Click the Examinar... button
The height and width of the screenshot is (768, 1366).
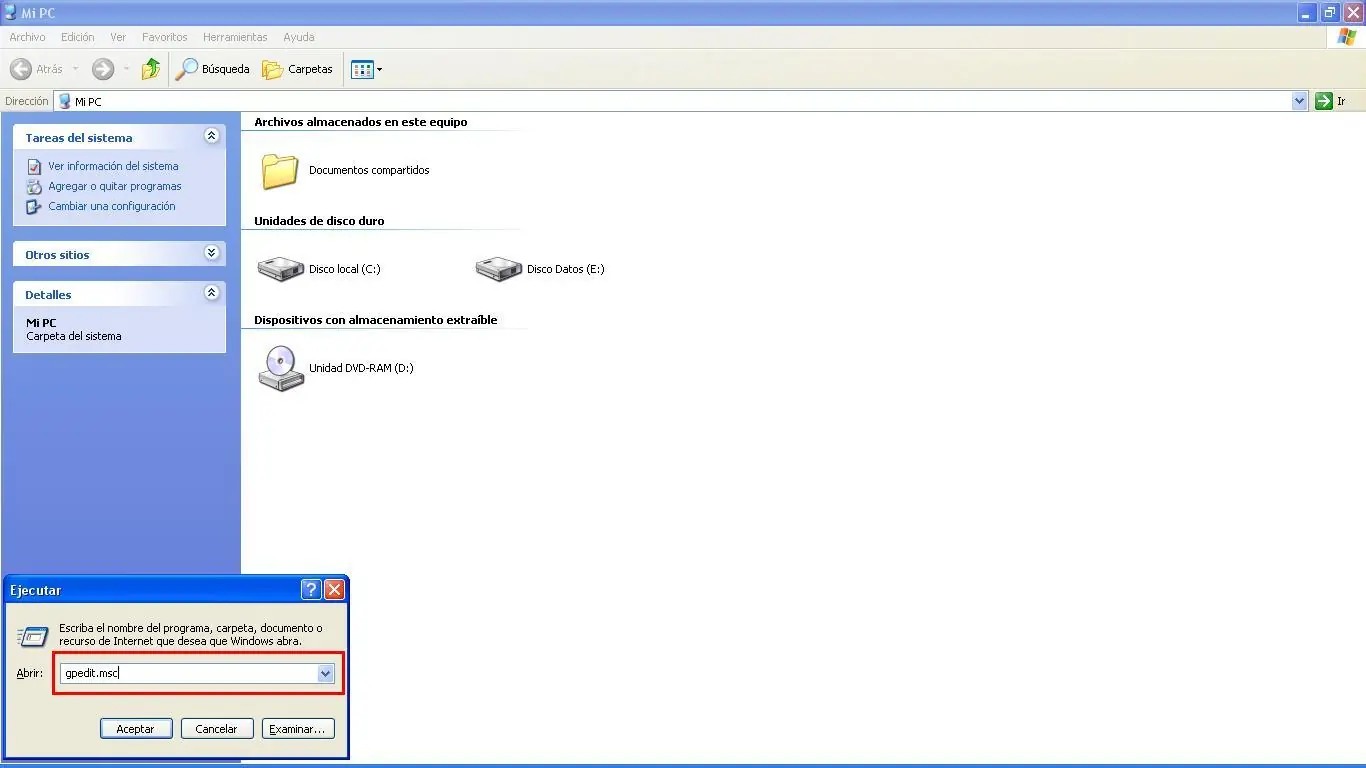298,729
